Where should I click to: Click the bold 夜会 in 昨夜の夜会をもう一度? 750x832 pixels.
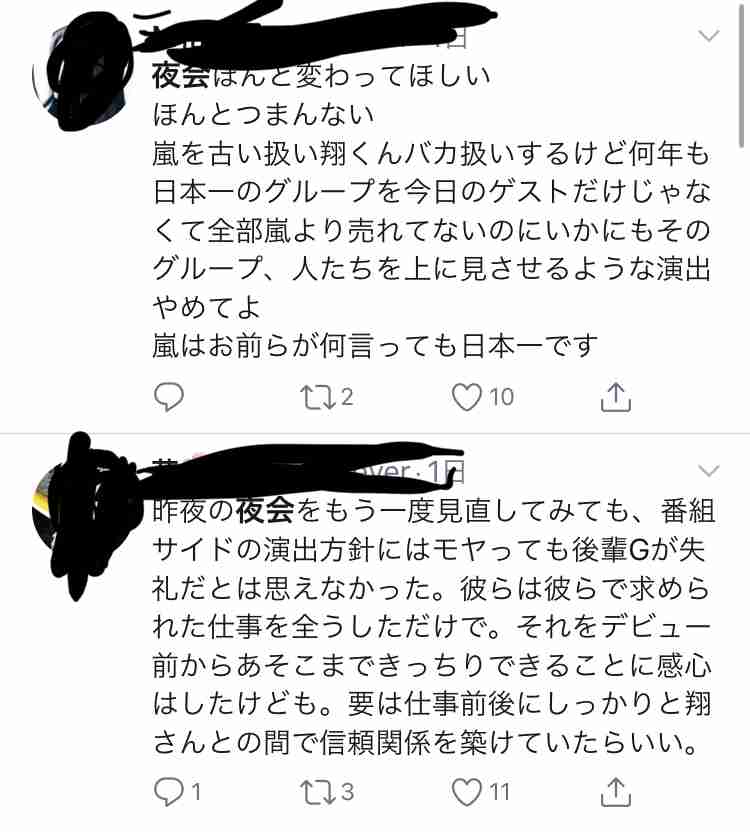click(265, 512)
